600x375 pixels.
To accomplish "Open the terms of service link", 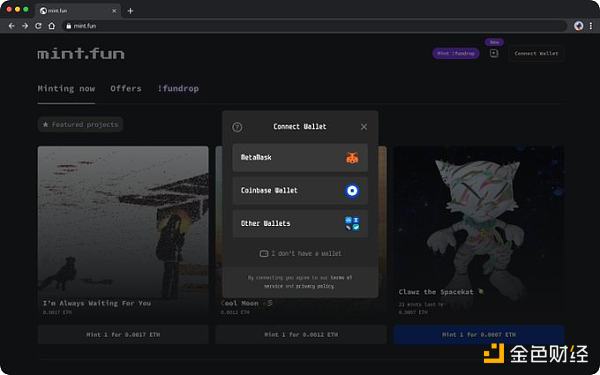I will coord(308,282).
